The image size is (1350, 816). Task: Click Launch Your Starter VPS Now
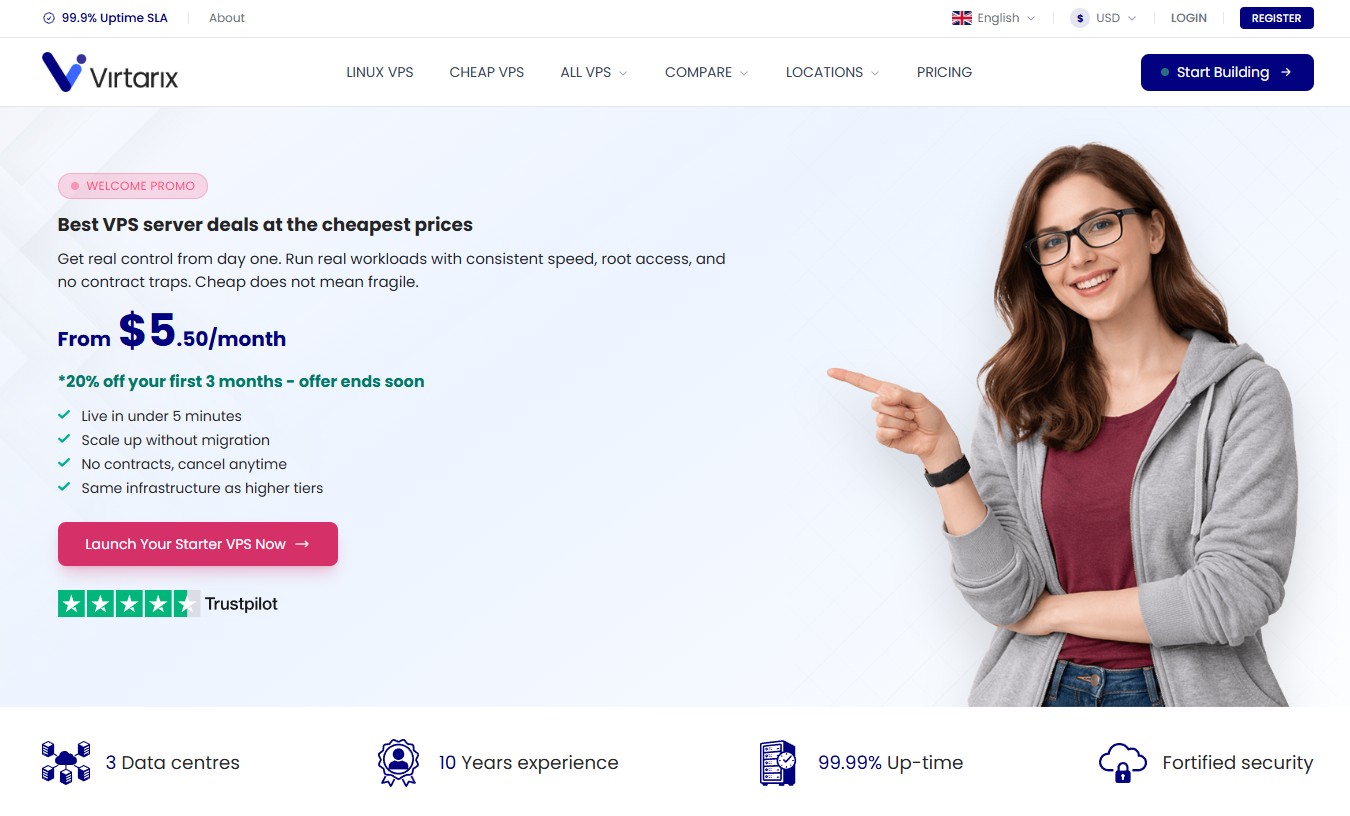point(198,544)
